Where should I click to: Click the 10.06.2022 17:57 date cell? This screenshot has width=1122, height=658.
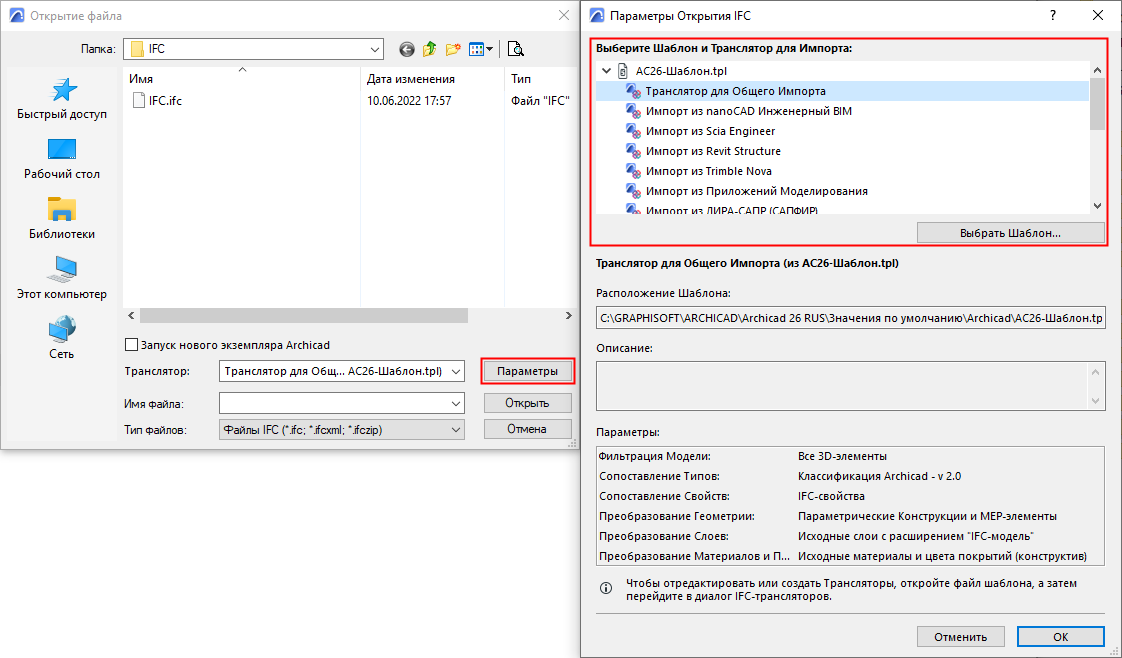tap(409, 101)
